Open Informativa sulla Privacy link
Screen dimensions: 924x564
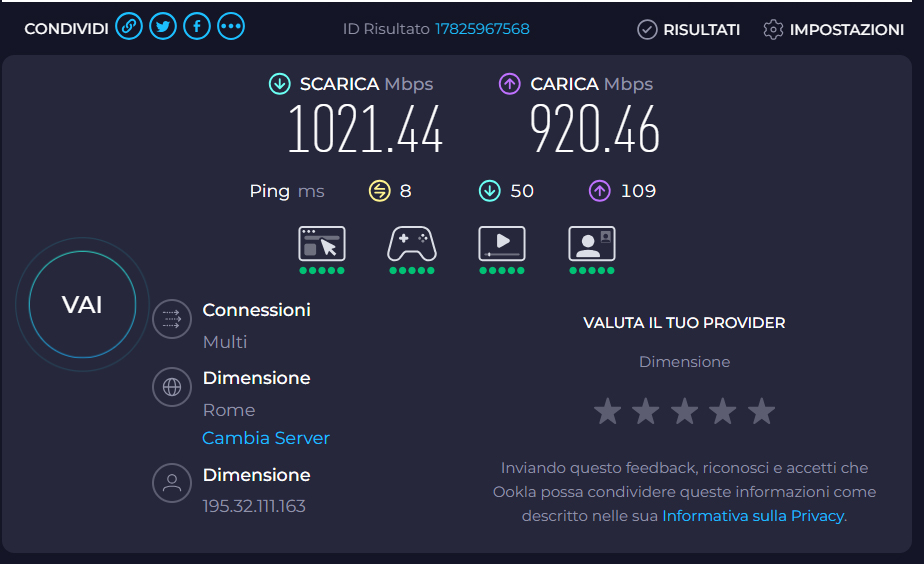(x=753, y=516)
